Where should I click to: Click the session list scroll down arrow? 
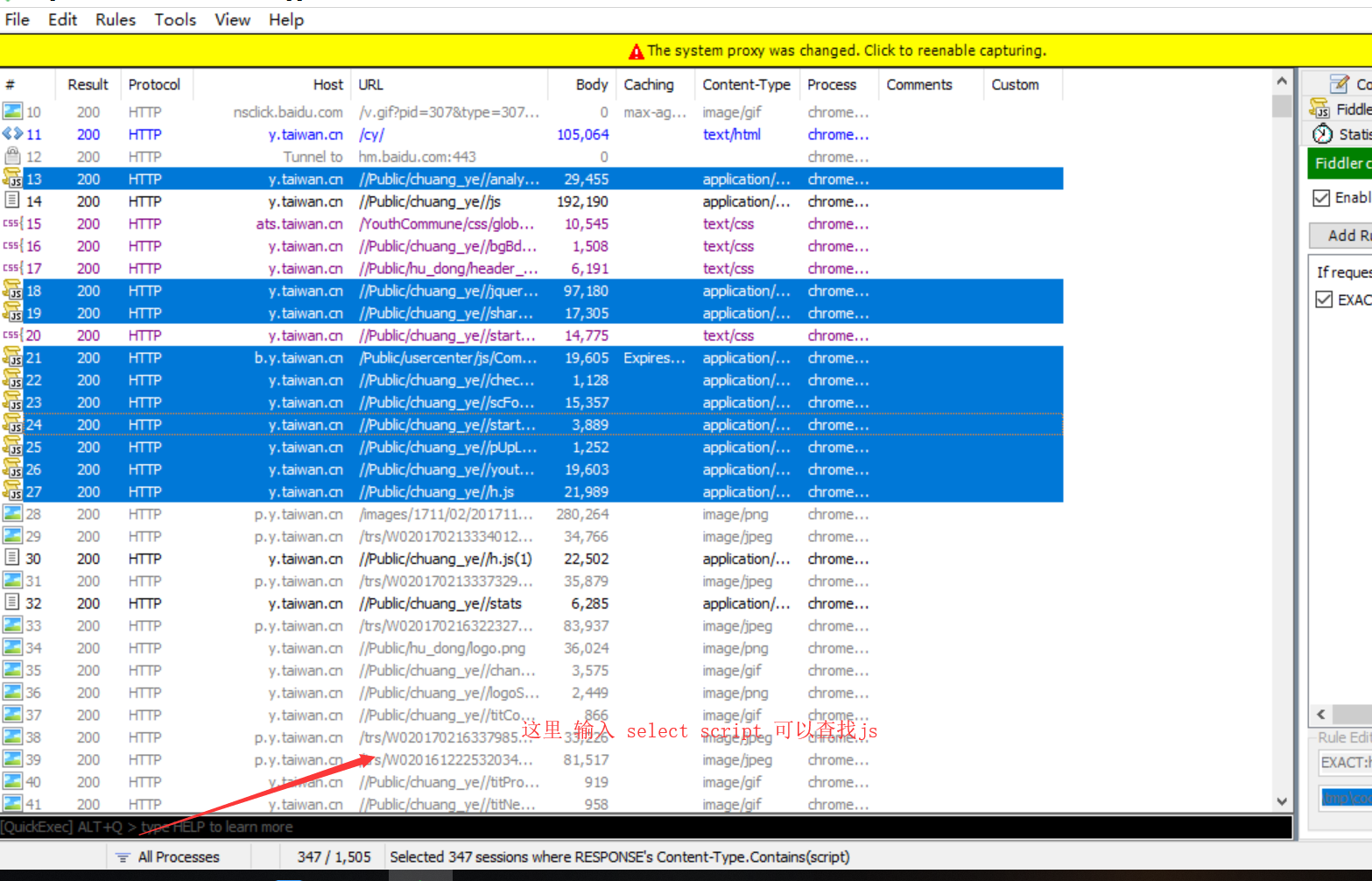tap(1282, 801)
